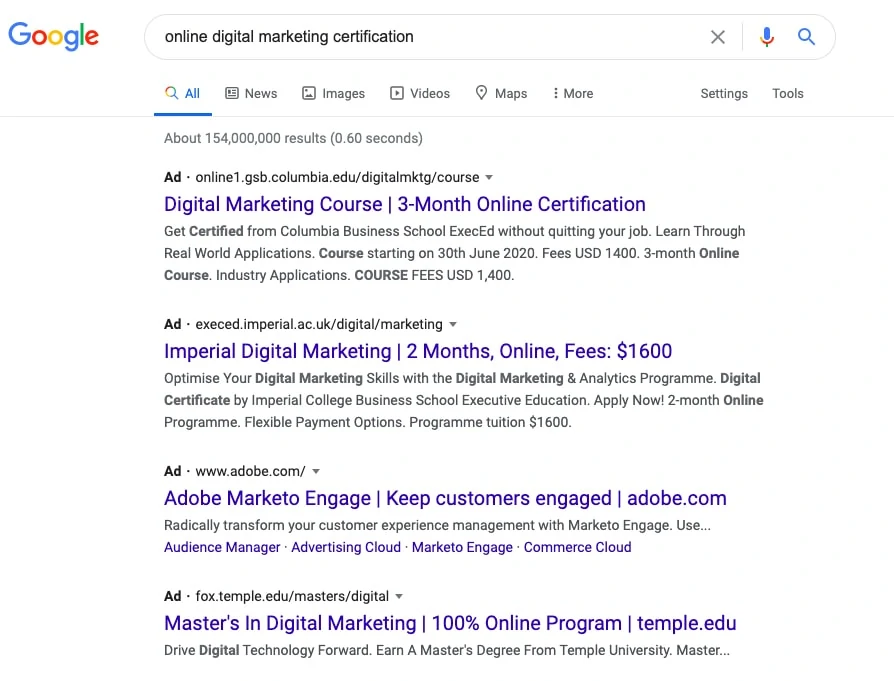
Task: Open Imperial Digital Marketing ad link
Action: point(418,351)
